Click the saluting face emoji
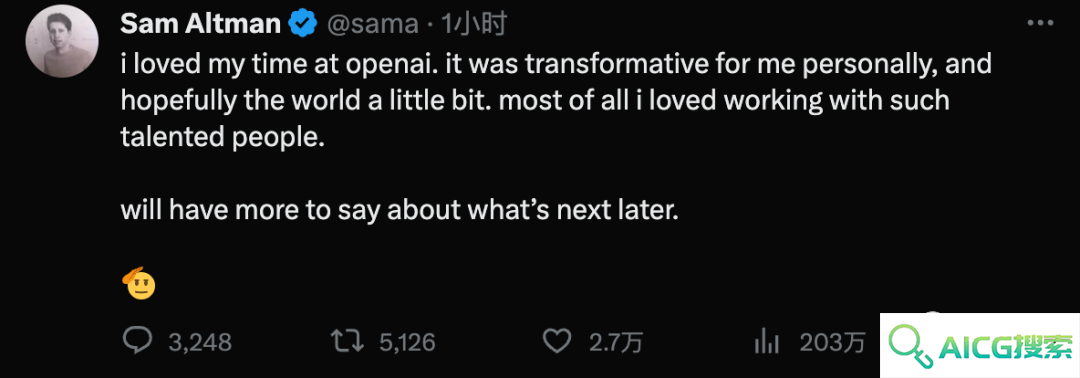The width and height of the screenshot is (1080, 378). click(x=138, y=282)
